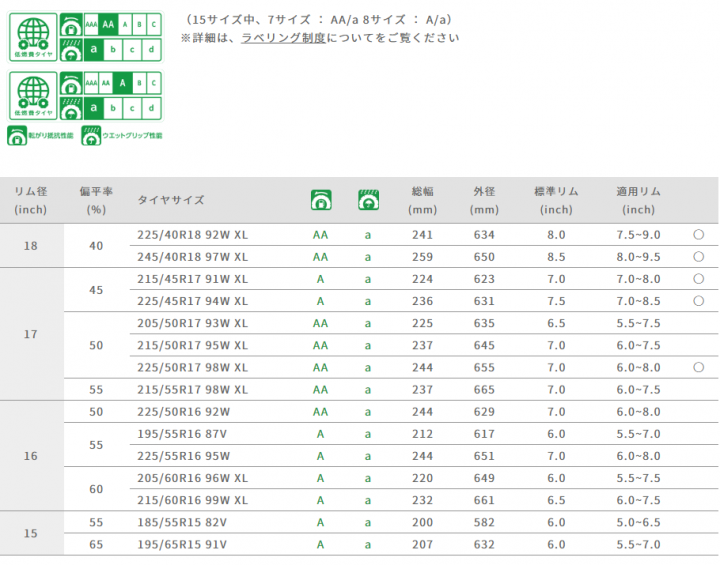The height and width of the screenshot is (565, 720).
Task: Click the circle mark on the 225/50R17 98W XL row
Action: (698, 367)
